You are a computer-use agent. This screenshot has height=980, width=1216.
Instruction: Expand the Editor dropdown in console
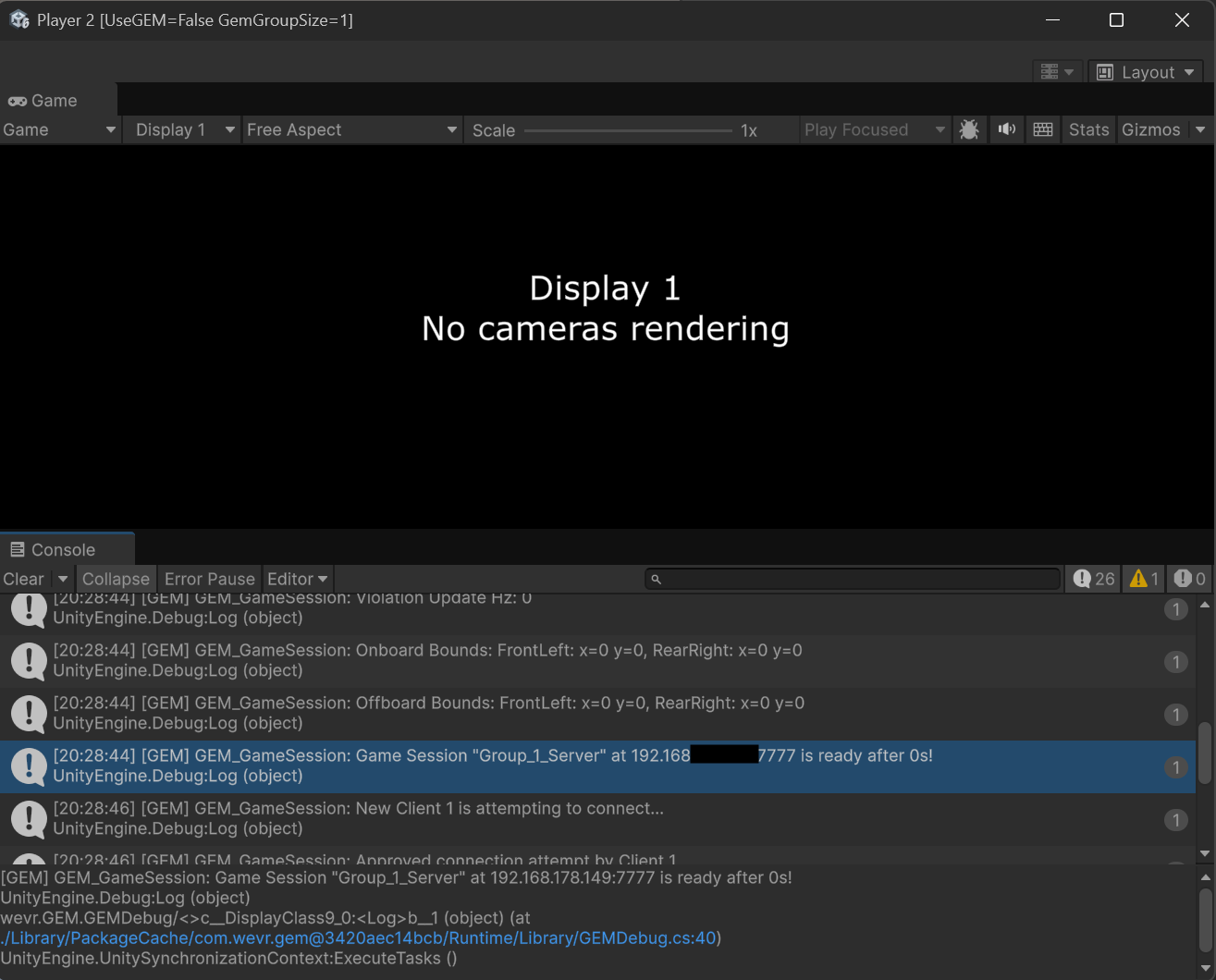pyautogui.click(x=297, y=579)
